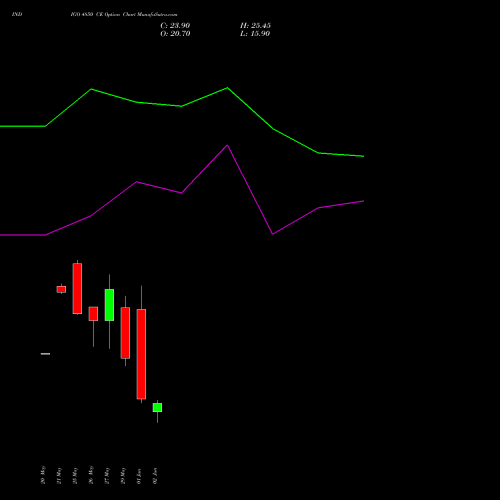Click the open value O: 20.70

coord(175,34)
